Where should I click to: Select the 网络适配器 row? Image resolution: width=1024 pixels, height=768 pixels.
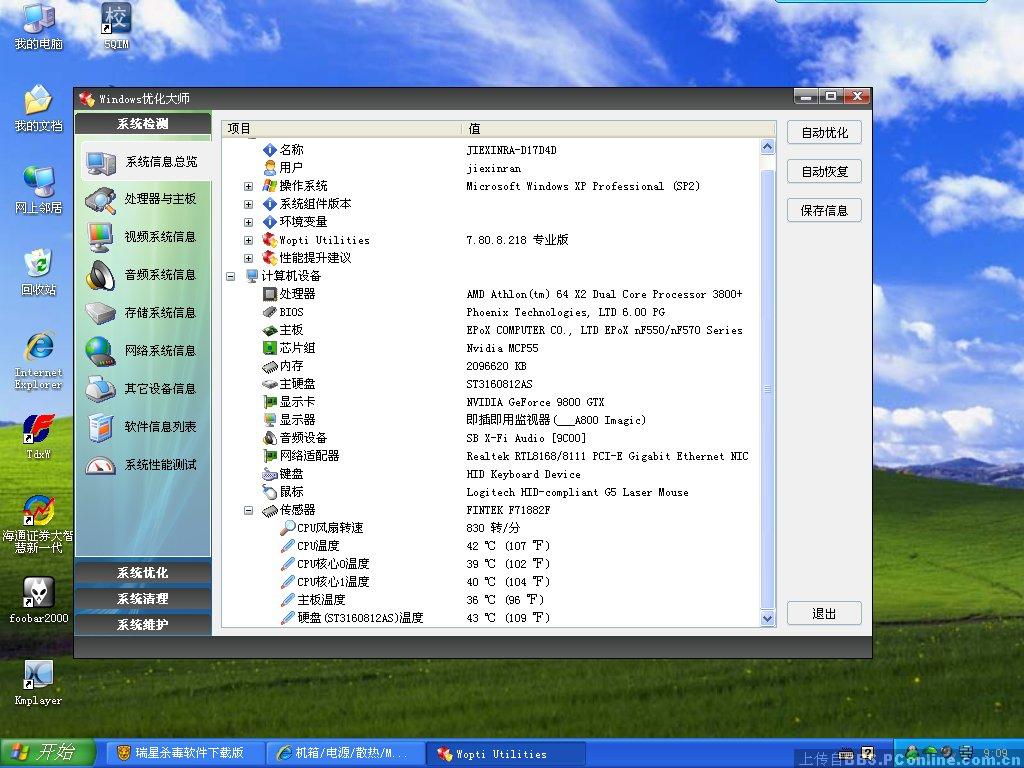point(491,456)
